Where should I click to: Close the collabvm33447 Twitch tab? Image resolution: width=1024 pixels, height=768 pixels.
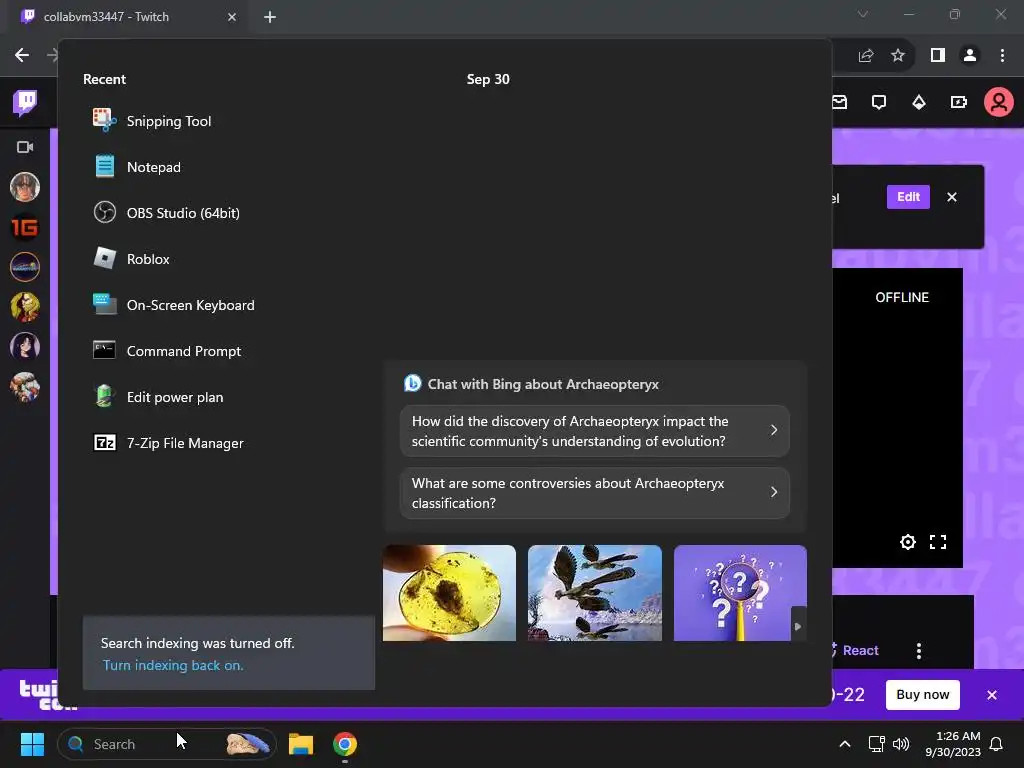point(231,17)
